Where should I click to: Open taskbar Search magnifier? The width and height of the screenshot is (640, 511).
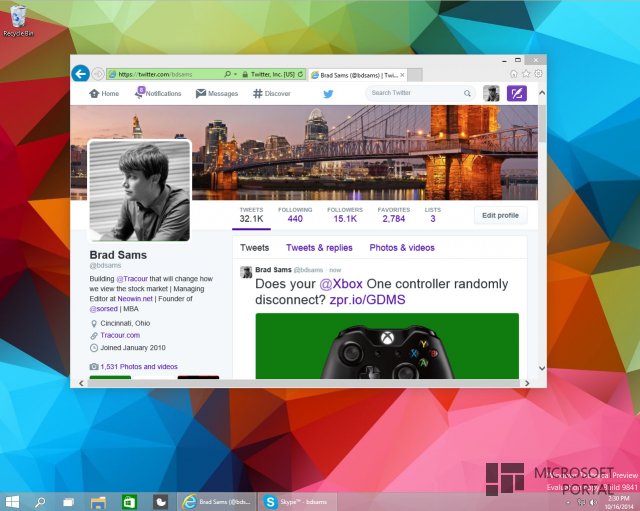click(40, 502)
